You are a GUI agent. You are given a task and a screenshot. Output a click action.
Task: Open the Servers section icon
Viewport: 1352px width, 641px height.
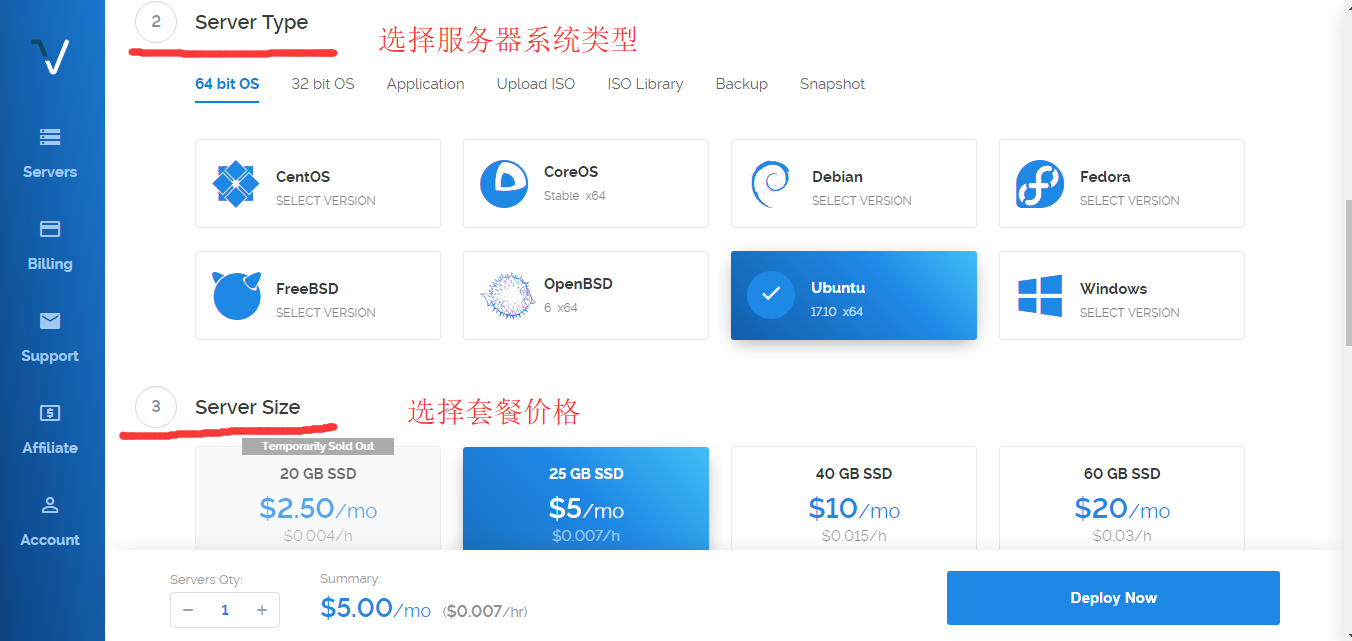[x=50, y=137]
